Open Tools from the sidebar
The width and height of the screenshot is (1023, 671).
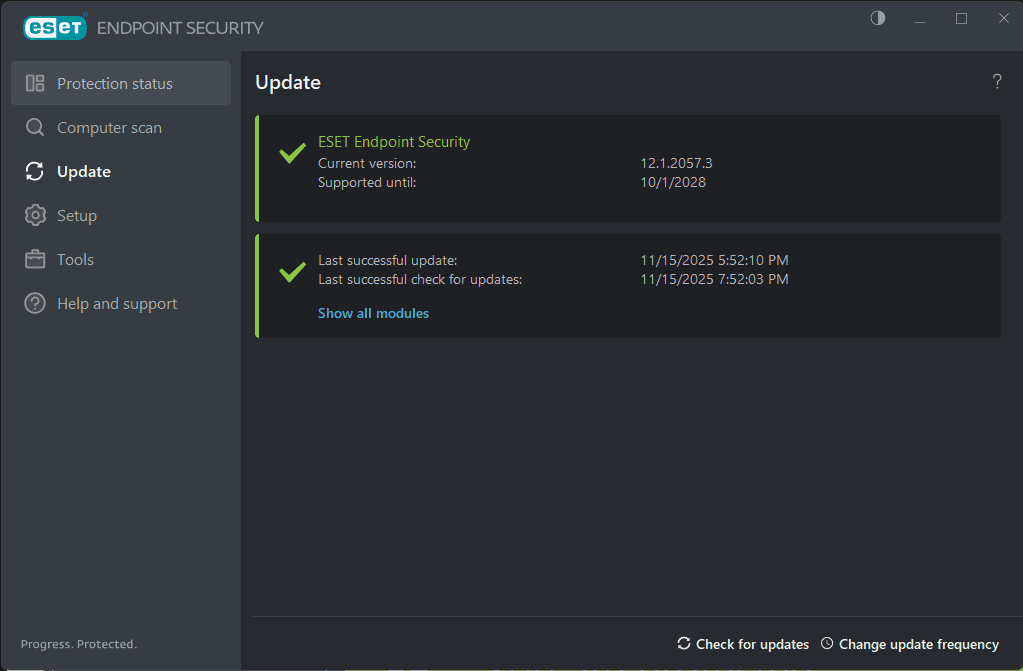[x=121, y=259]
